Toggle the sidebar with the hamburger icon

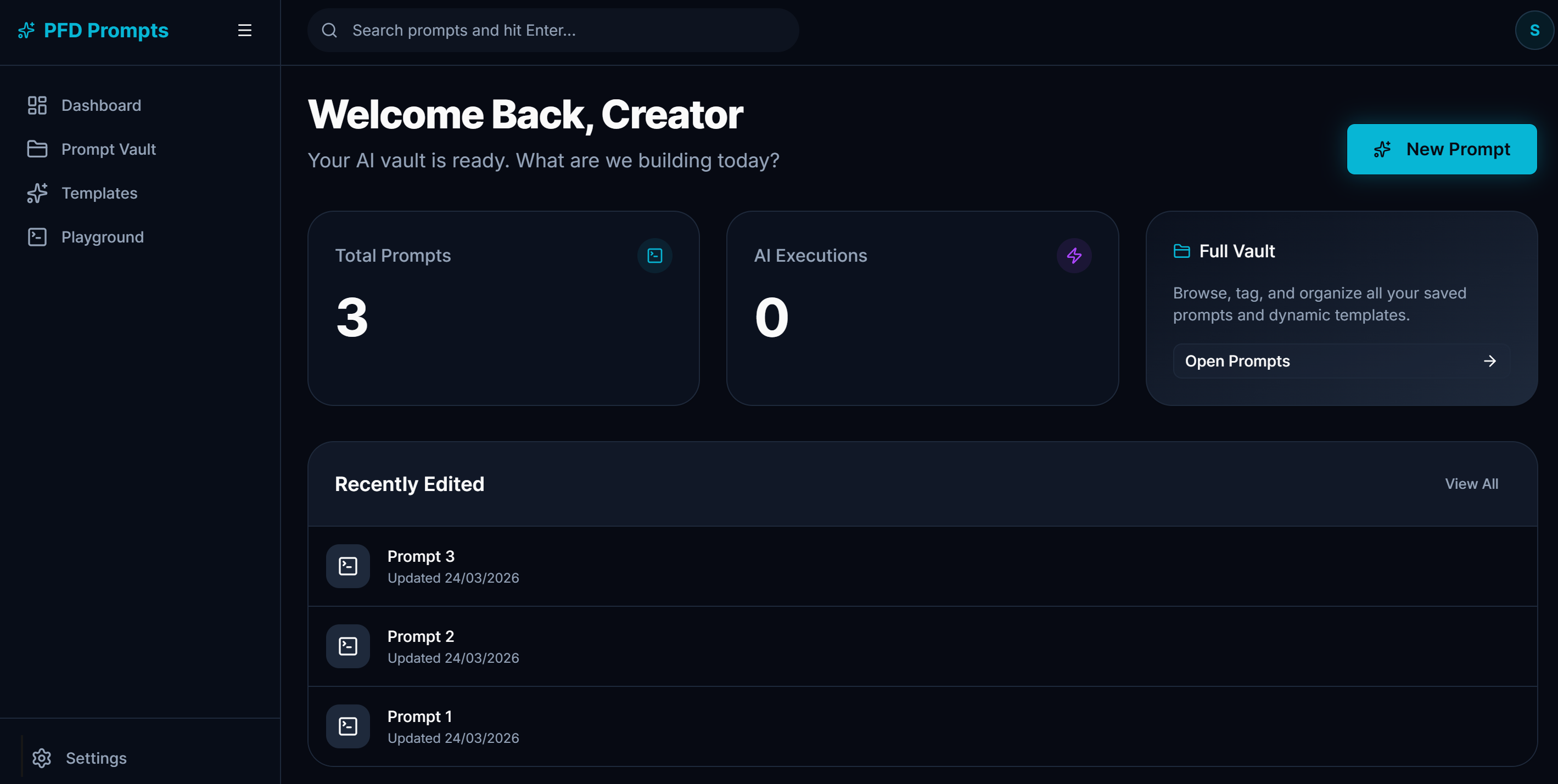[244, 30]
